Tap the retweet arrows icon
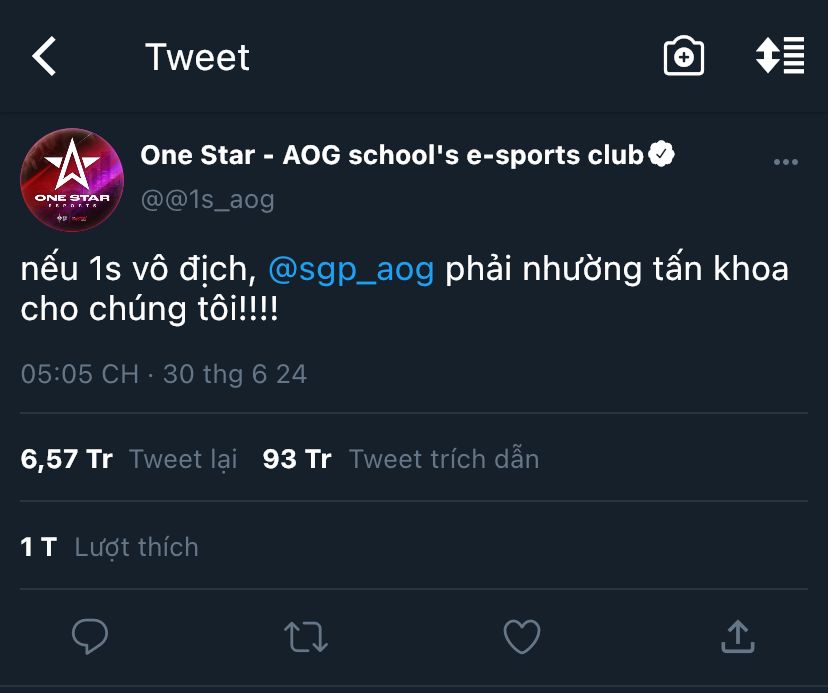This screenshot has width=828, height=693. (x=306, y=636)
